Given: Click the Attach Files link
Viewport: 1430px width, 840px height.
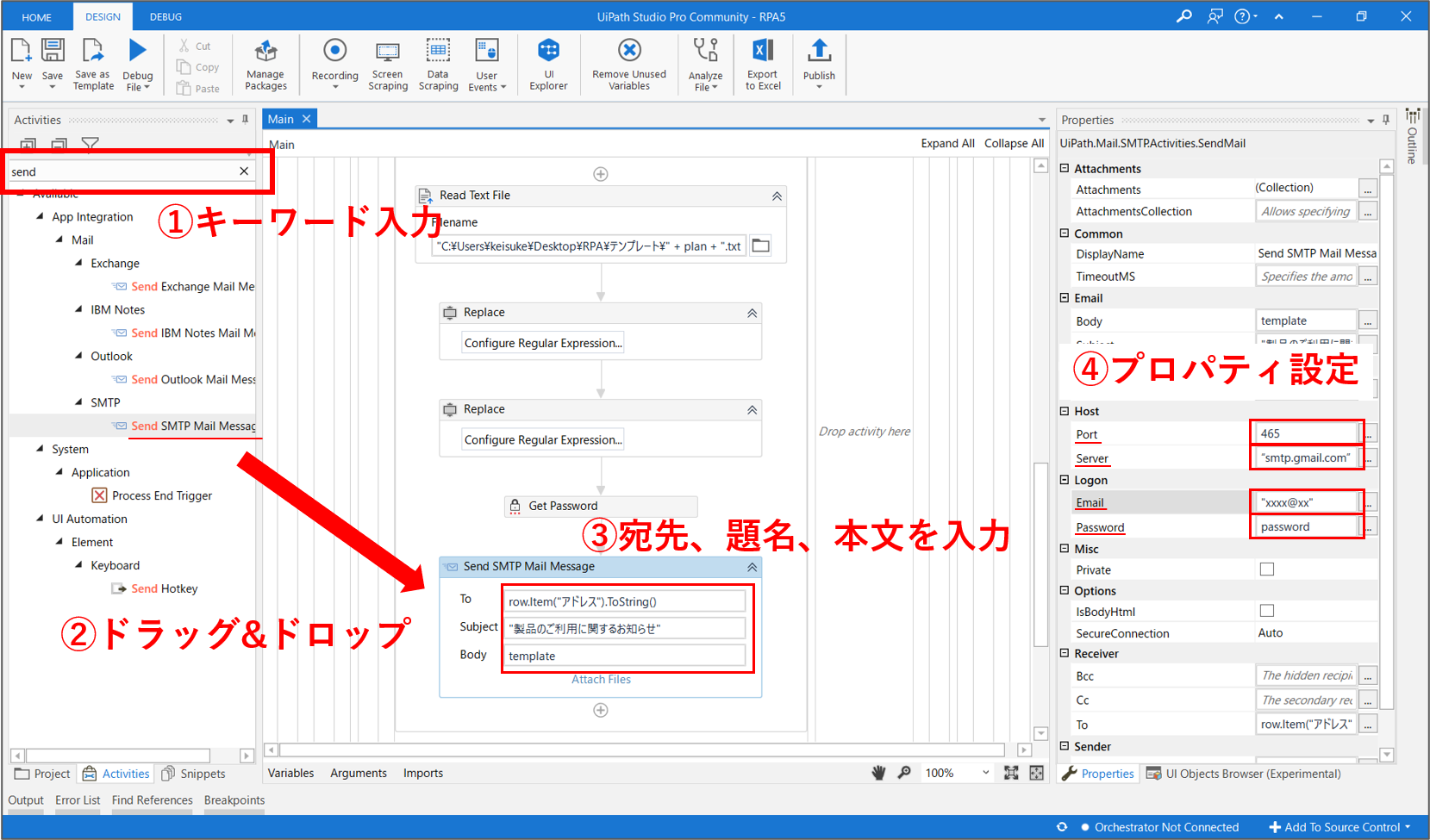Looking at the screenshot, I should (x=601, y=680).
